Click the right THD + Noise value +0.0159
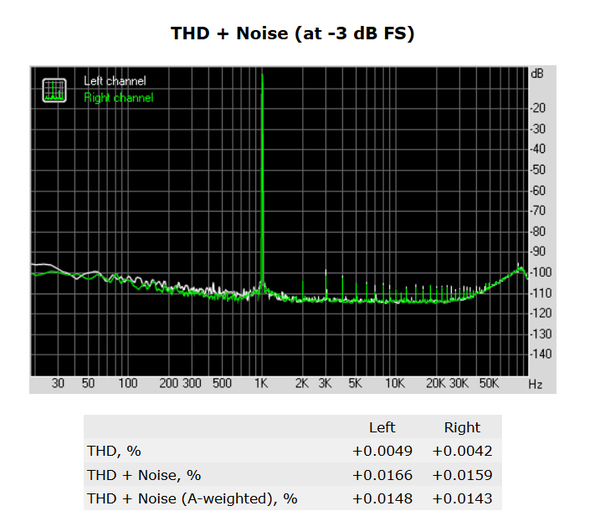This screenshot has width=600, height=521. coord(462,475)
